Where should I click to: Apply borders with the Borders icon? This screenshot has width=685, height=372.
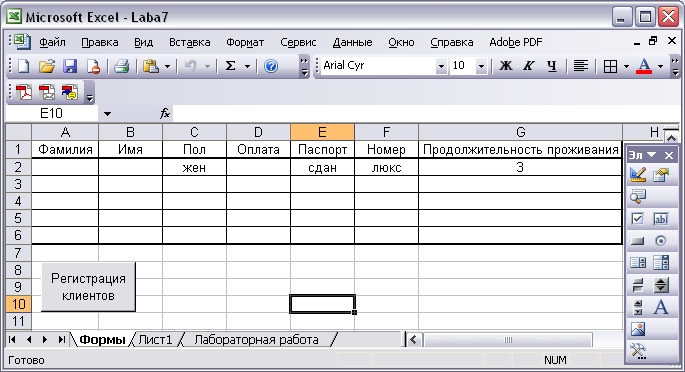point(610,66)
